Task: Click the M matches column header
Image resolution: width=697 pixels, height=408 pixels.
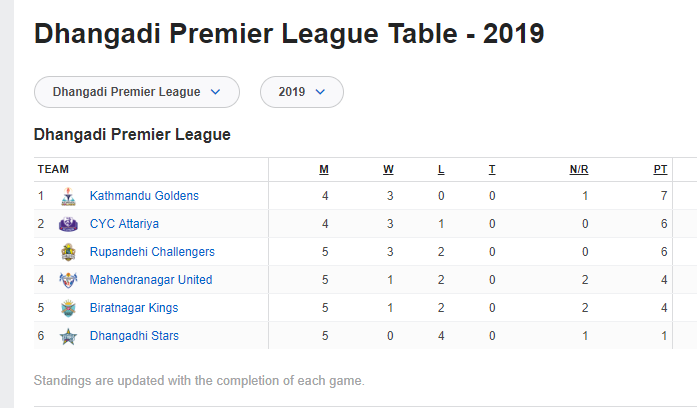Action: (324, 170)
